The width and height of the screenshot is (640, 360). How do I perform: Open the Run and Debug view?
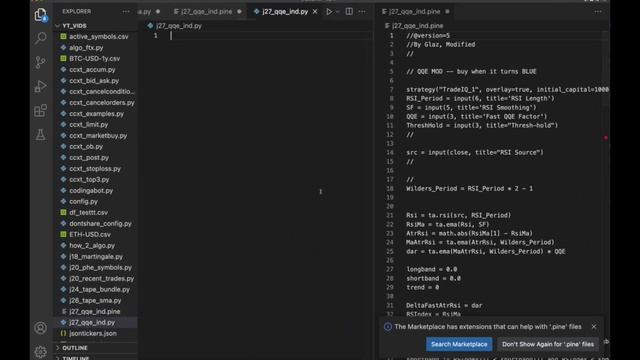coord(40,86)
